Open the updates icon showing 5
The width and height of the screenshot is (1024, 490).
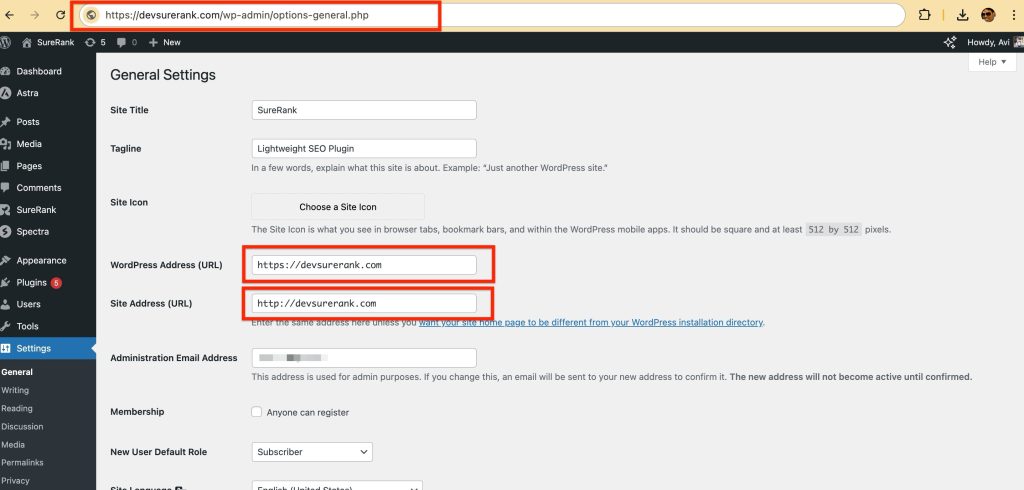point(96,42)
